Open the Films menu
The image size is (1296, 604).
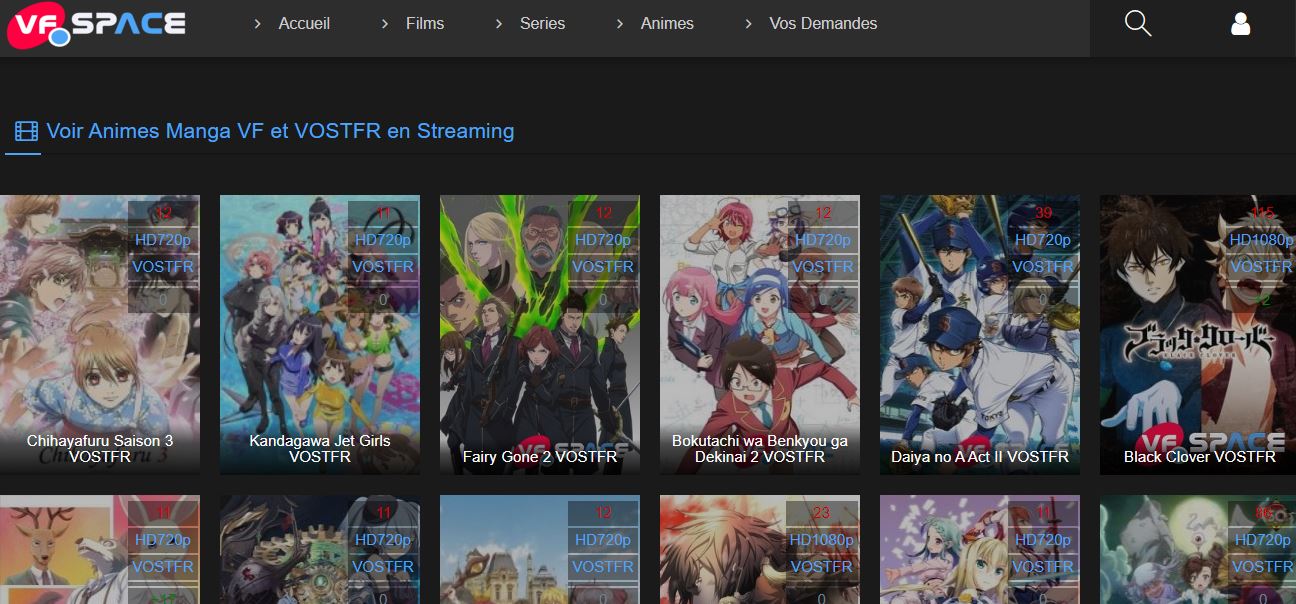click(x=425, y=23)
